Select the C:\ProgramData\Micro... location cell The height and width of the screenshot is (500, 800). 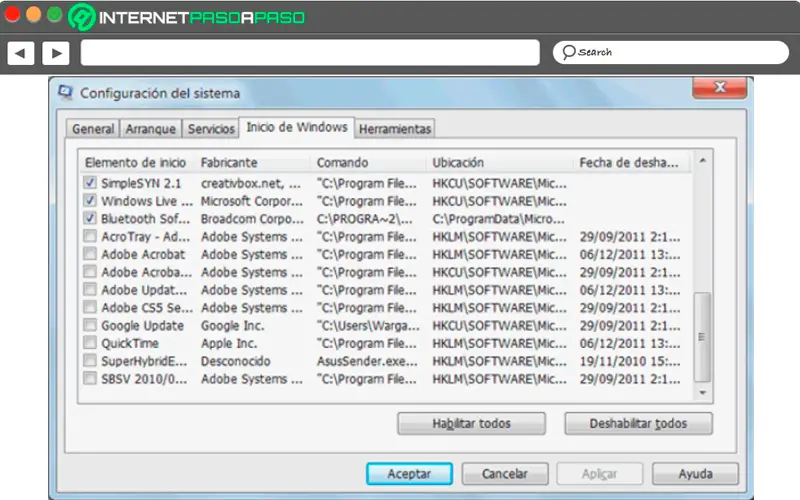[x=498, y=219]
